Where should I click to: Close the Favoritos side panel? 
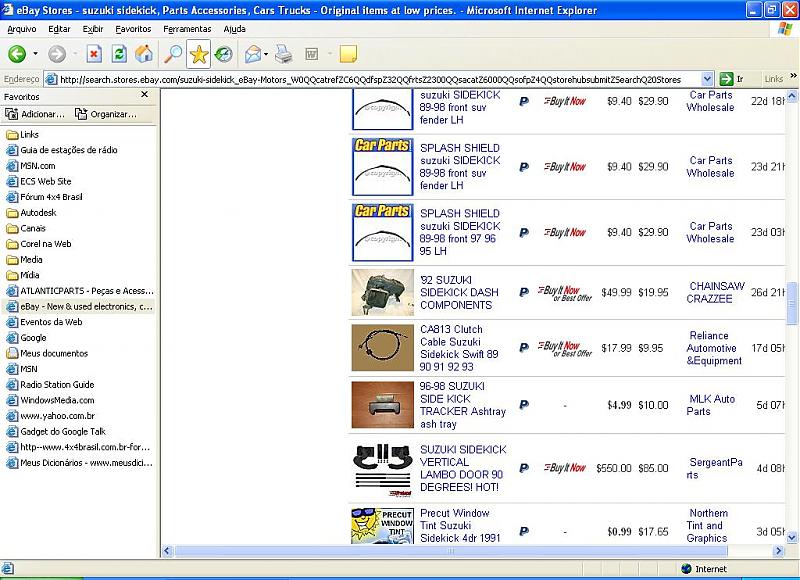click(144, 95)
